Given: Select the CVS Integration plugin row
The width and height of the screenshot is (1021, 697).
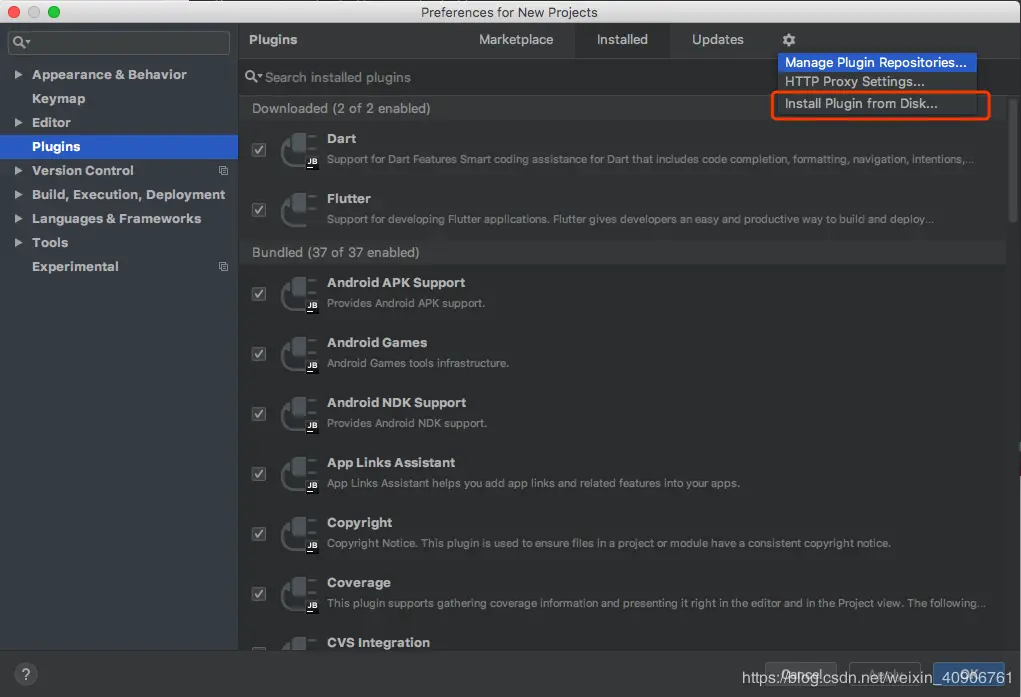Looking at the screenshot, I should pos(622,642).
